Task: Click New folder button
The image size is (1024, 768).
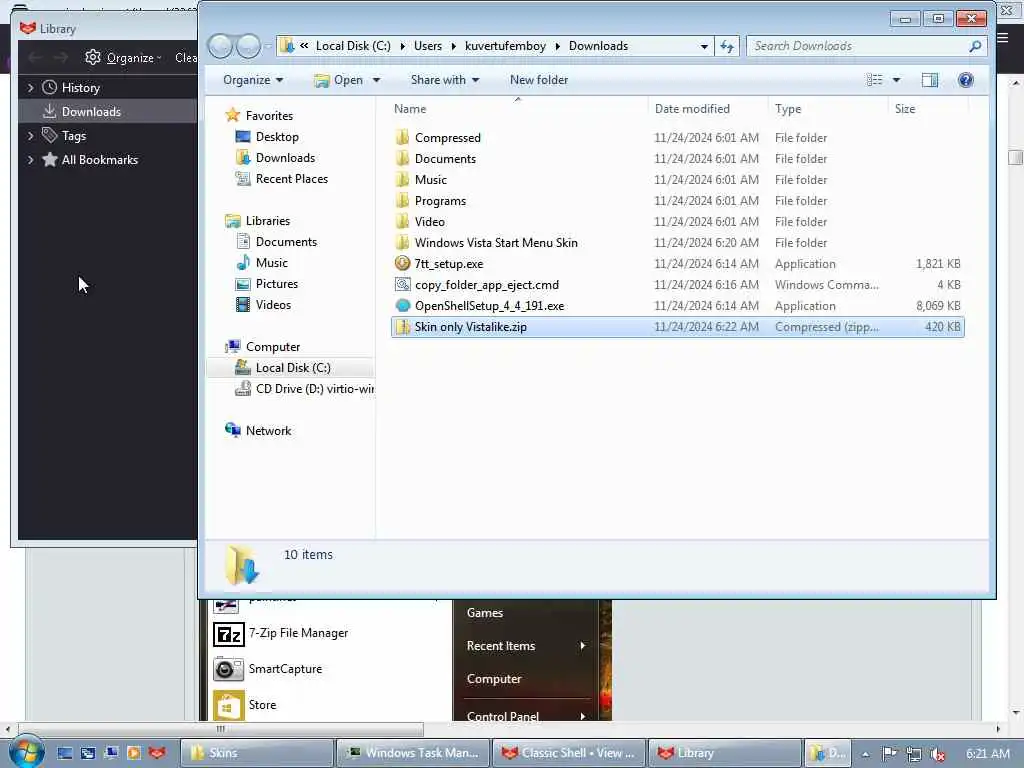Action: click(x=539, y=80)
